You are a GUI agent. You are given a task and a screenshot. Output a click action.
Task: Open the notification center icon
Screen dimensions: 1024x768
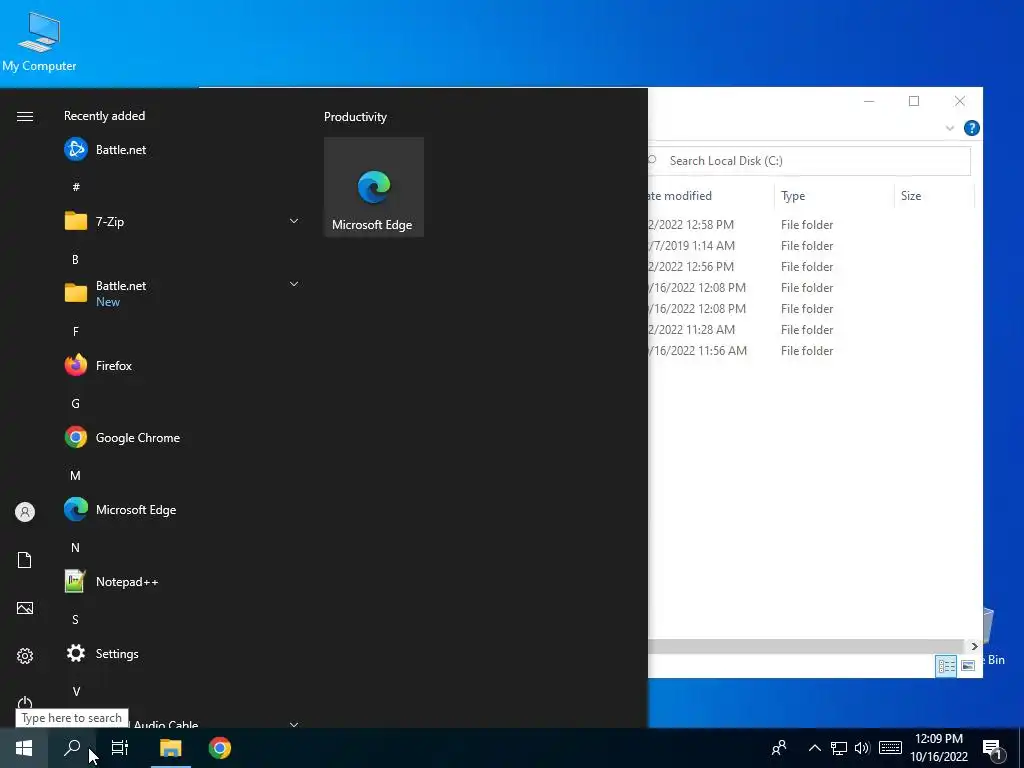tap(993, 749)
